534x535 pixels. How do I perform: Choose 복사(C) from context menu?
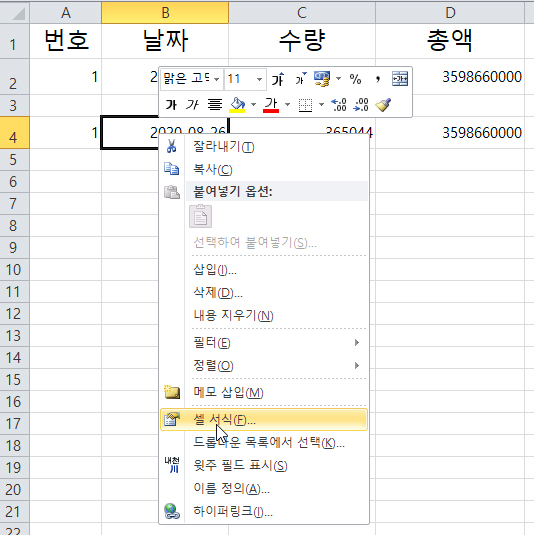pos(264,169)
